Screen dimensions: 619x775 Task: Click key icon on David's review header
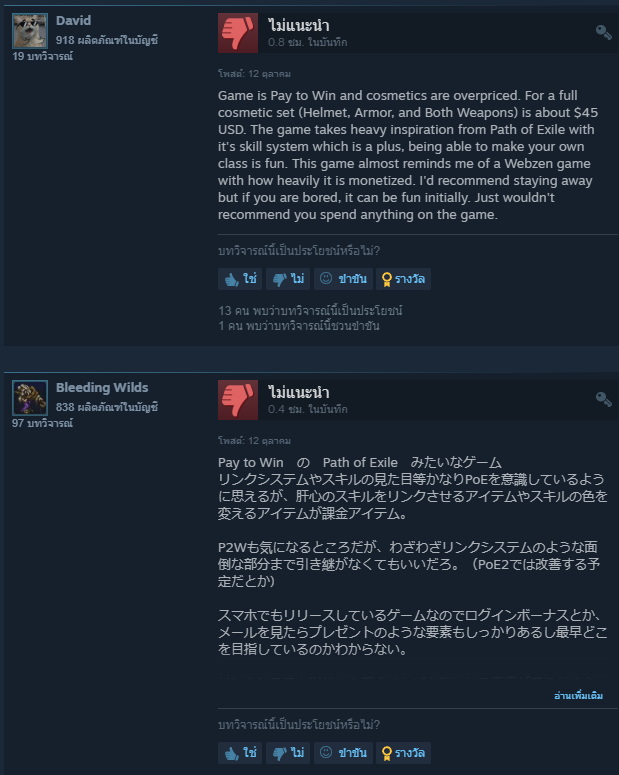point(604,33)
